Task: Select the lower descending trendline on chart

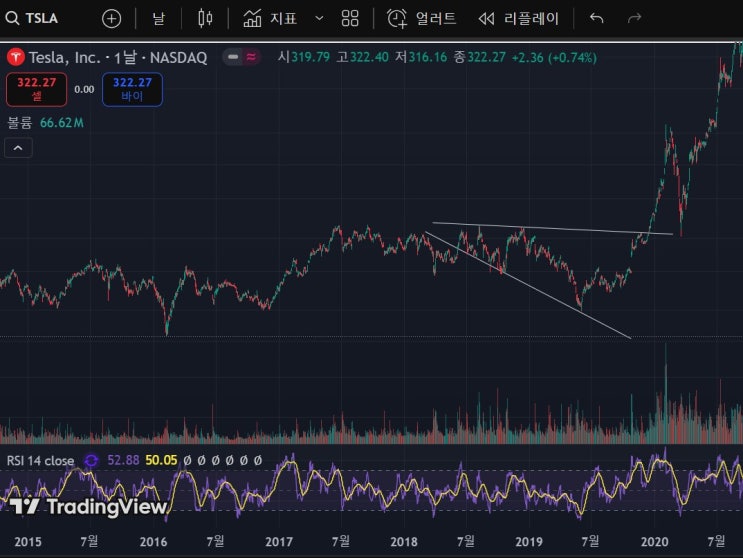Action: pyautogui.click(x=528, y=285)
